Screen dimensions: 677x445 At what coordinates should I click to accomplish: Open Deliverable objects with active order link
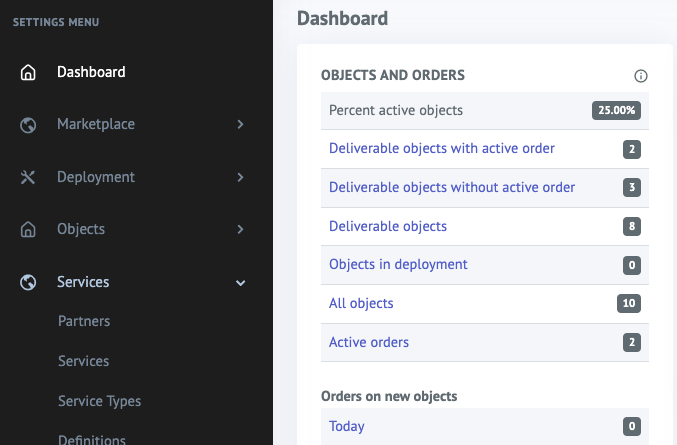[441, 149]
